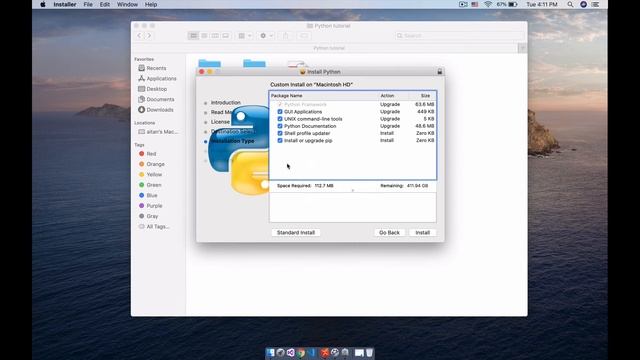Switch Finder to column view
This screenshot has width=640, height=360.
215,36
